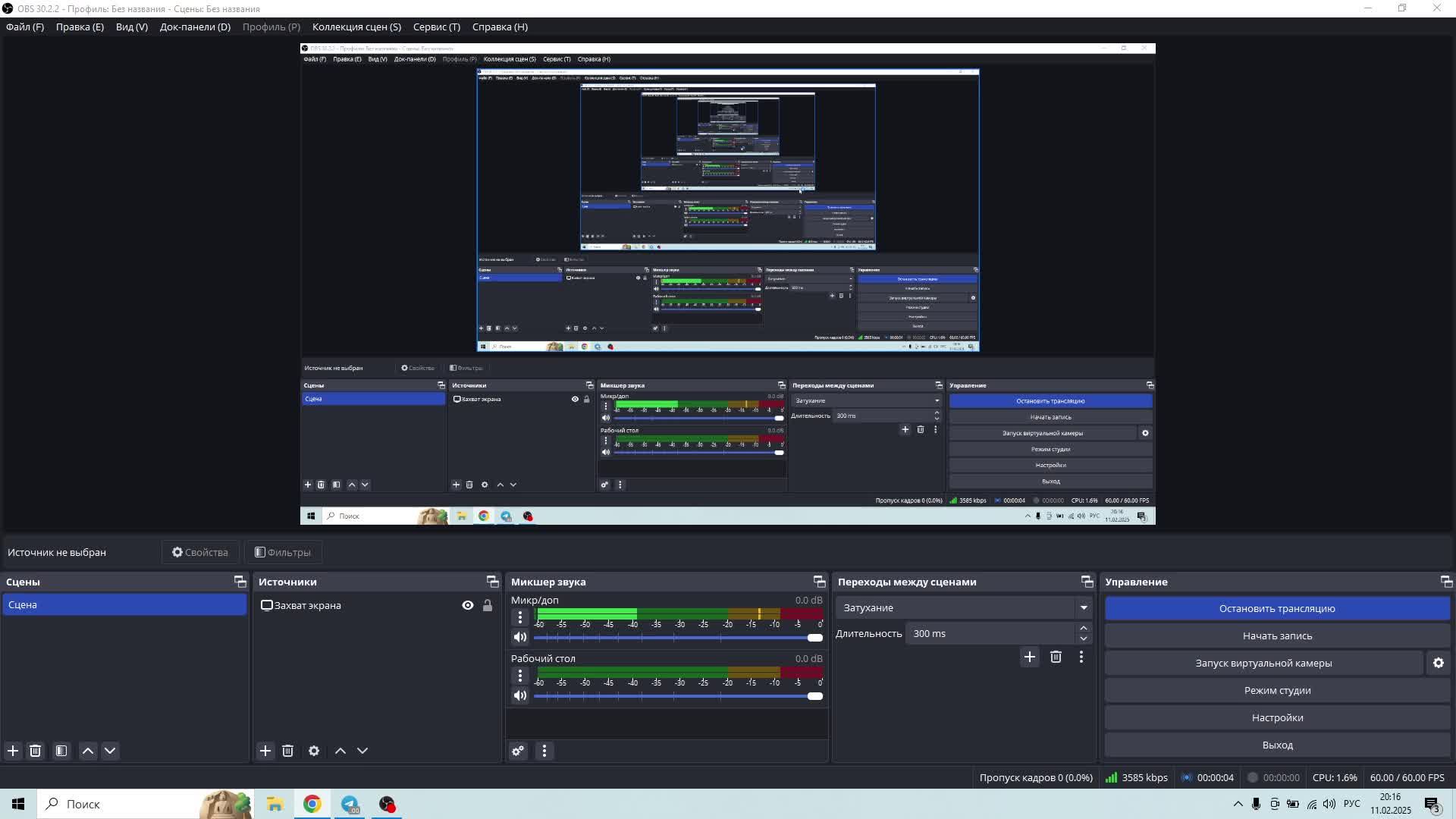Open the Сервис (T) menu
Image resolution: width=1456 pixels, height=819 pixels.
tap(436, 27)
